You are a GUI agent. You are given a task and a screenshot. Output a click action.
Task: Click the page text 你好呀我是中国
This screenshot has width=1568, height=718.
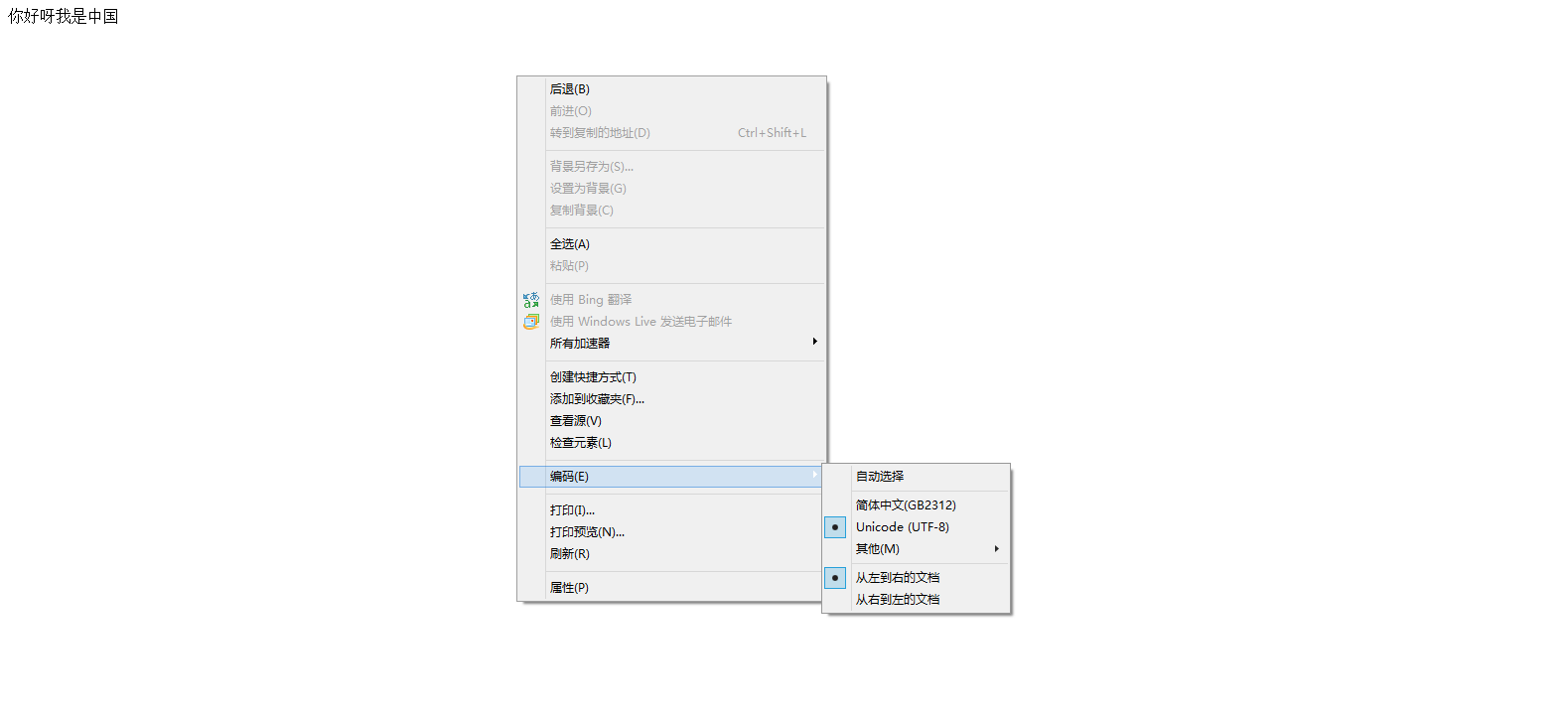[64, 17]
